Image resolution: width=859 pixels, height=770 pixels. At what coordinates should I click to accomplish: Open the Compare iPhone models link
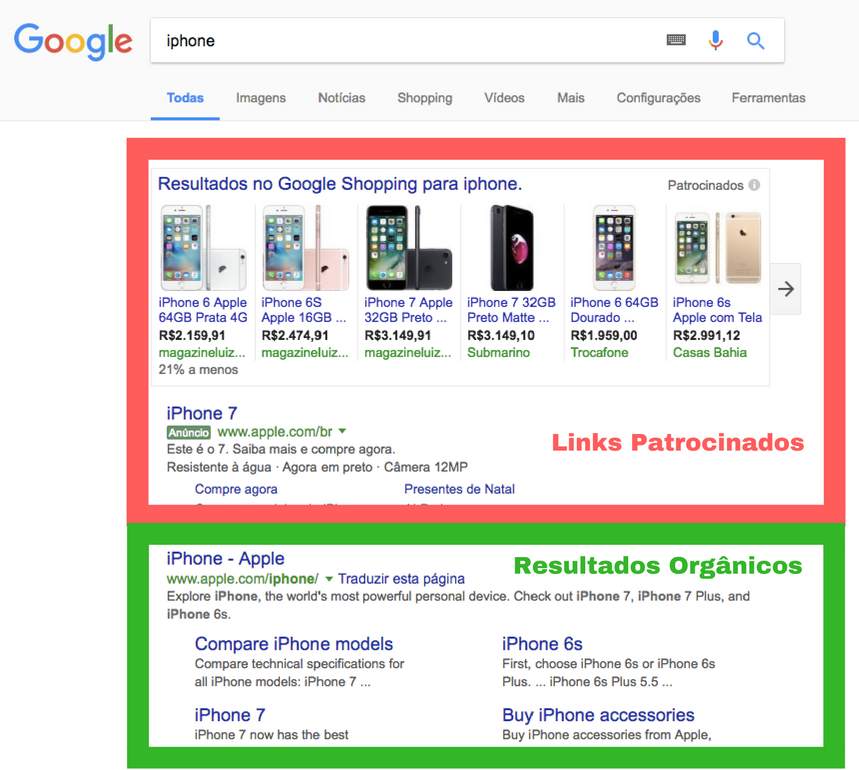(x=294, y=644)
